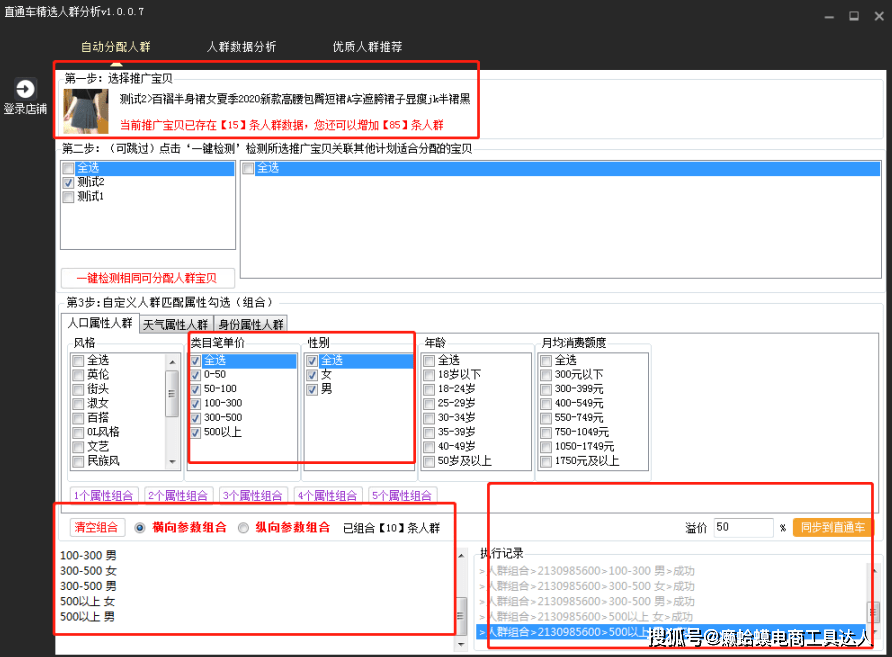Uncheck the 0-50 price range

coord(195,374)
